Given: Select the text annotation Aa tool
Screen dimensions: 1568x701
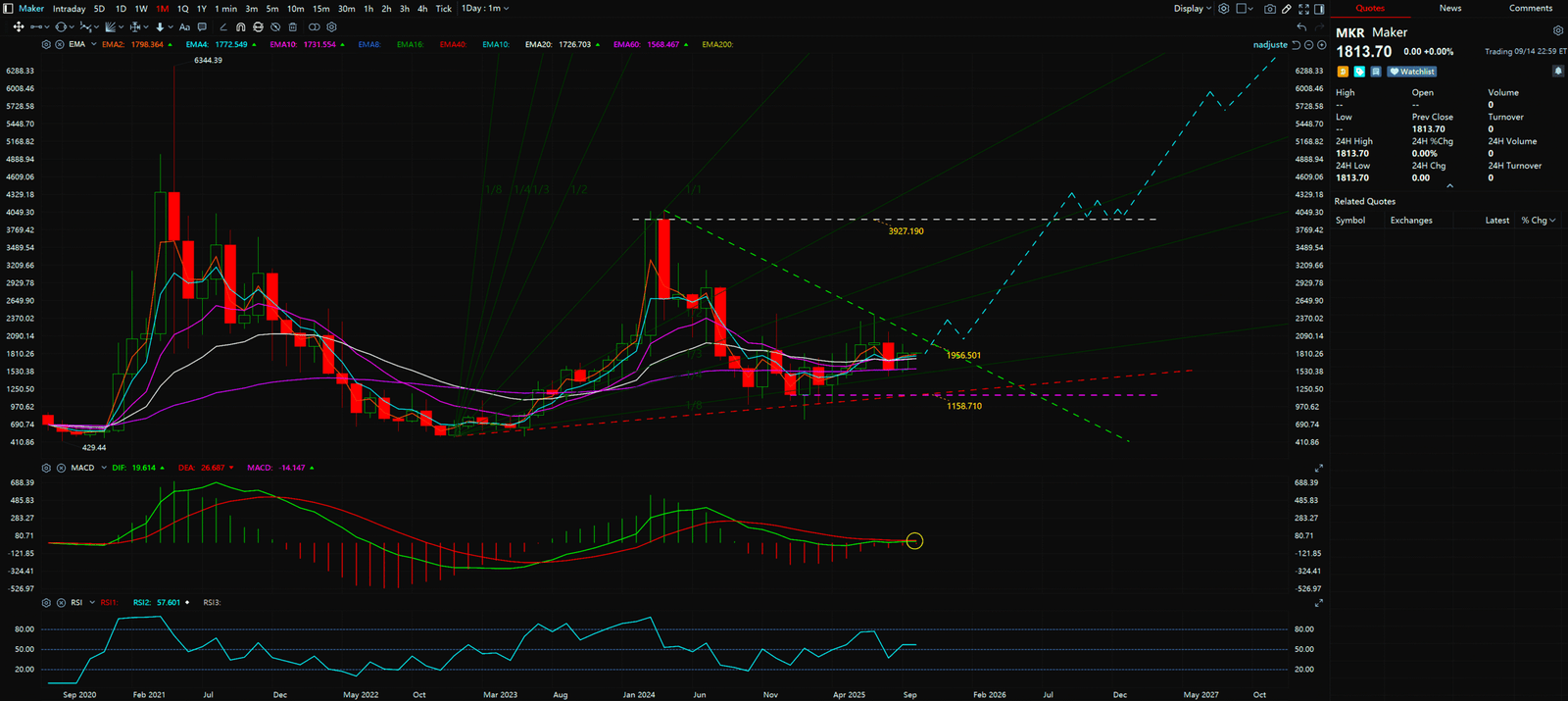Looking at the screenshot, I should pyautogui.click(x=184, y=27).
